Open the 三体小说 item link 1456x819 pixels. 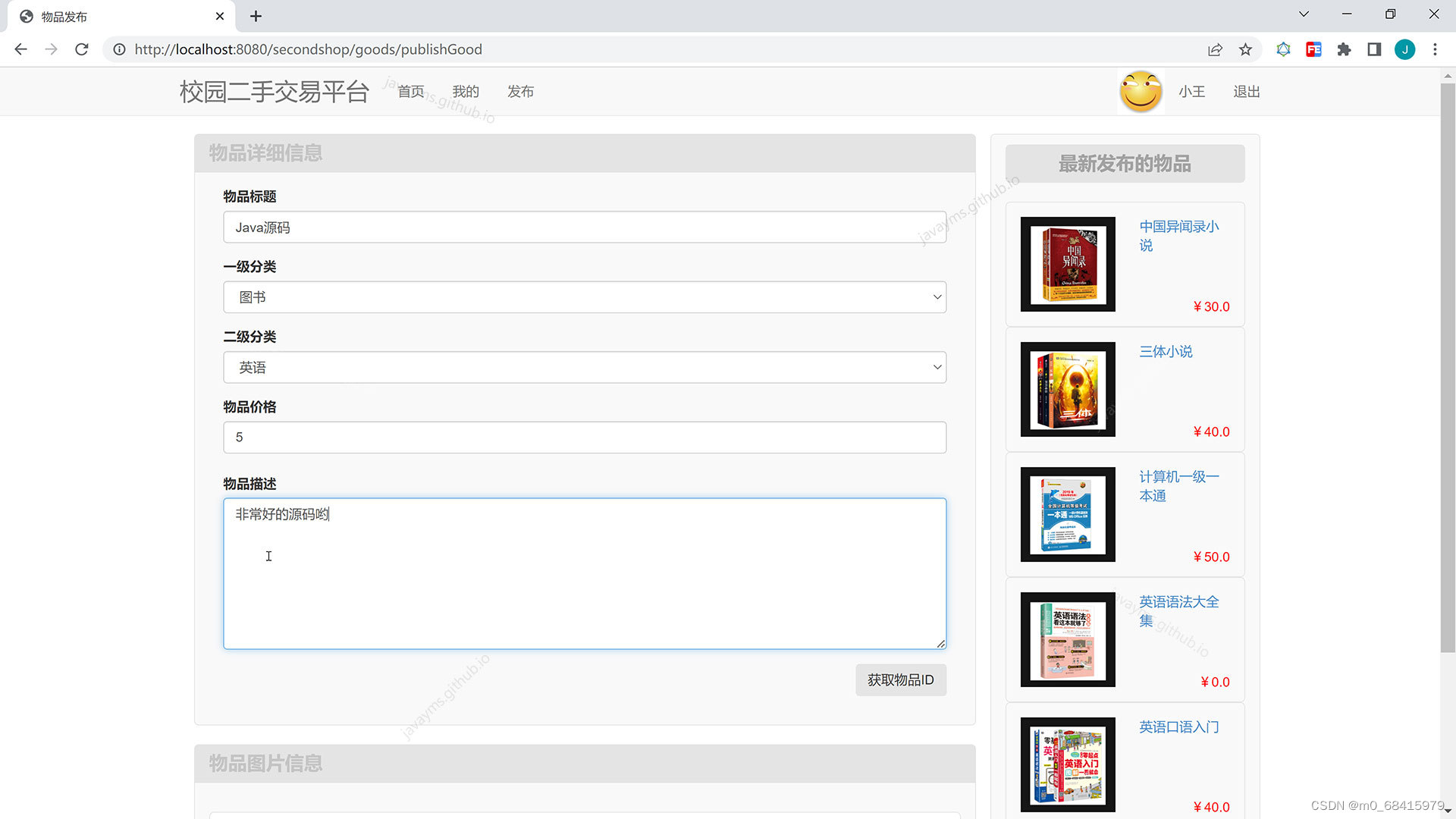click(x=1166, y=352)
